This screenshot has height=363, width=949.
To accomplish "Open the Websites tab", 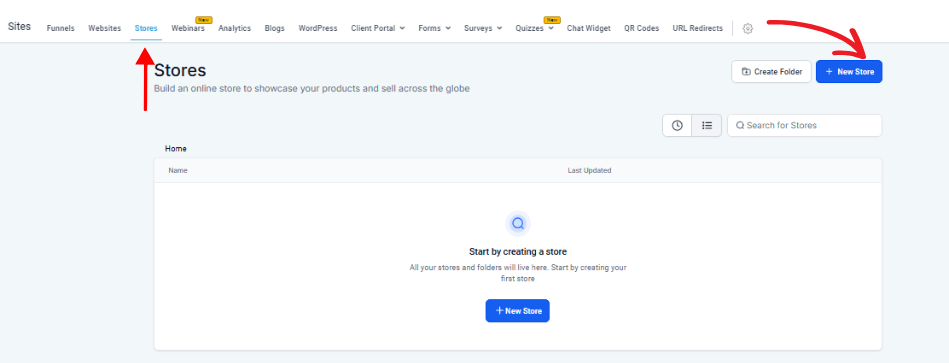I will pos(105,28).
